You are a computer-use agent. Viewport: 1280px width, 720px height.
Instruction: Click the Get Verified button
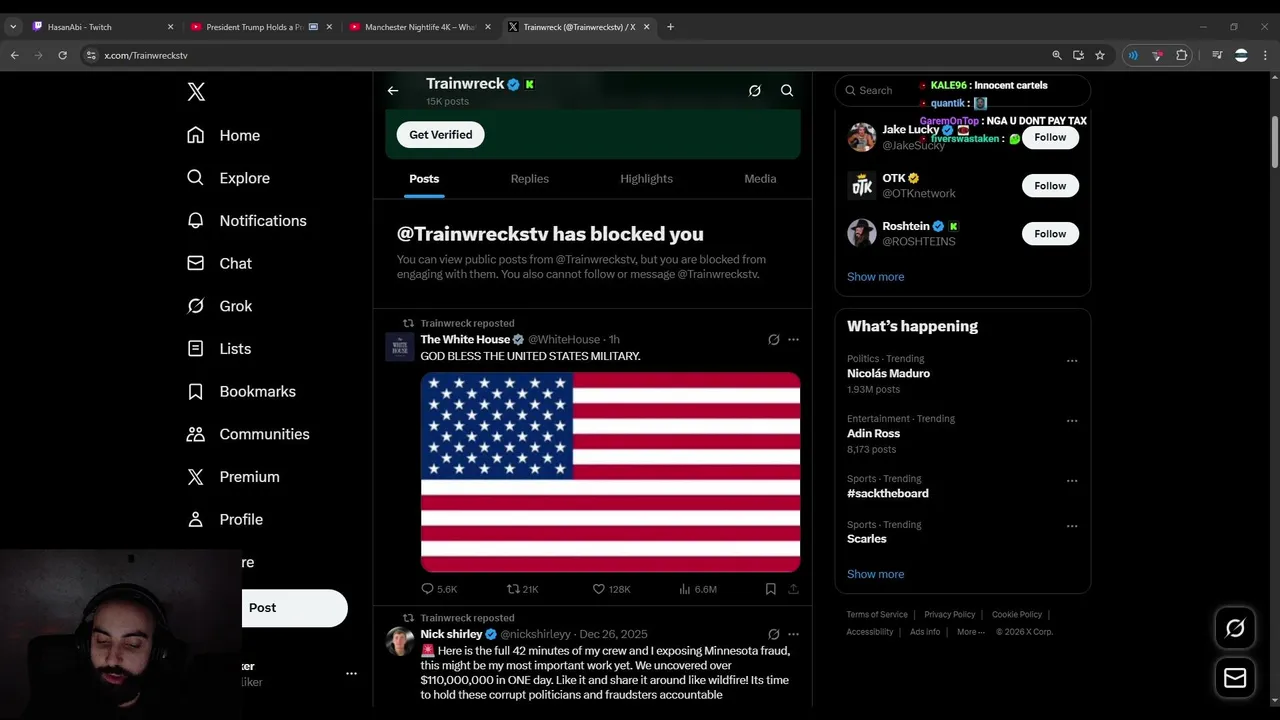(440, 135)
